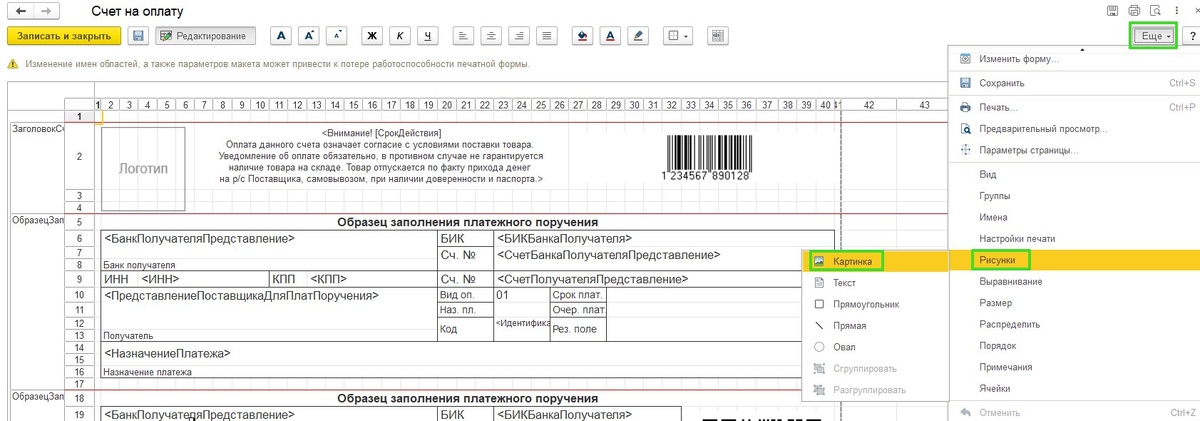Screen dimensions: 1200x421
Task: Click the help question mark button
Action: tap(1192, 36)
